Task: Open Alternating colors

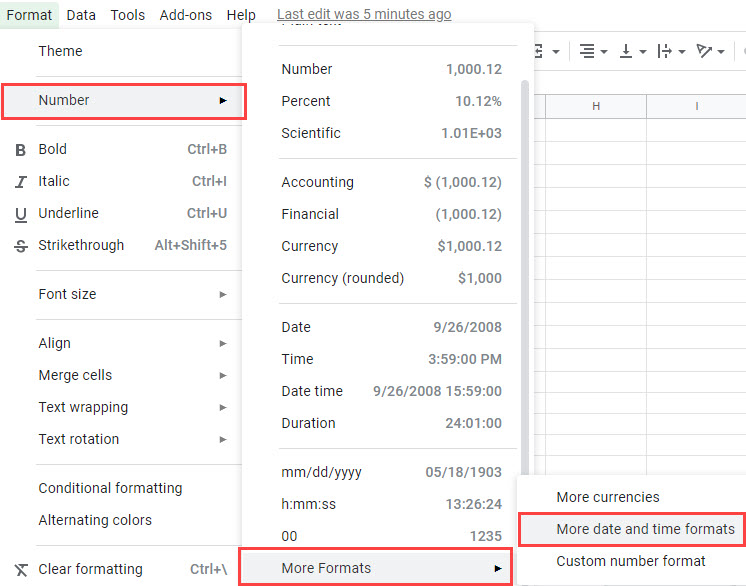Action: click(x=95, y=520)
